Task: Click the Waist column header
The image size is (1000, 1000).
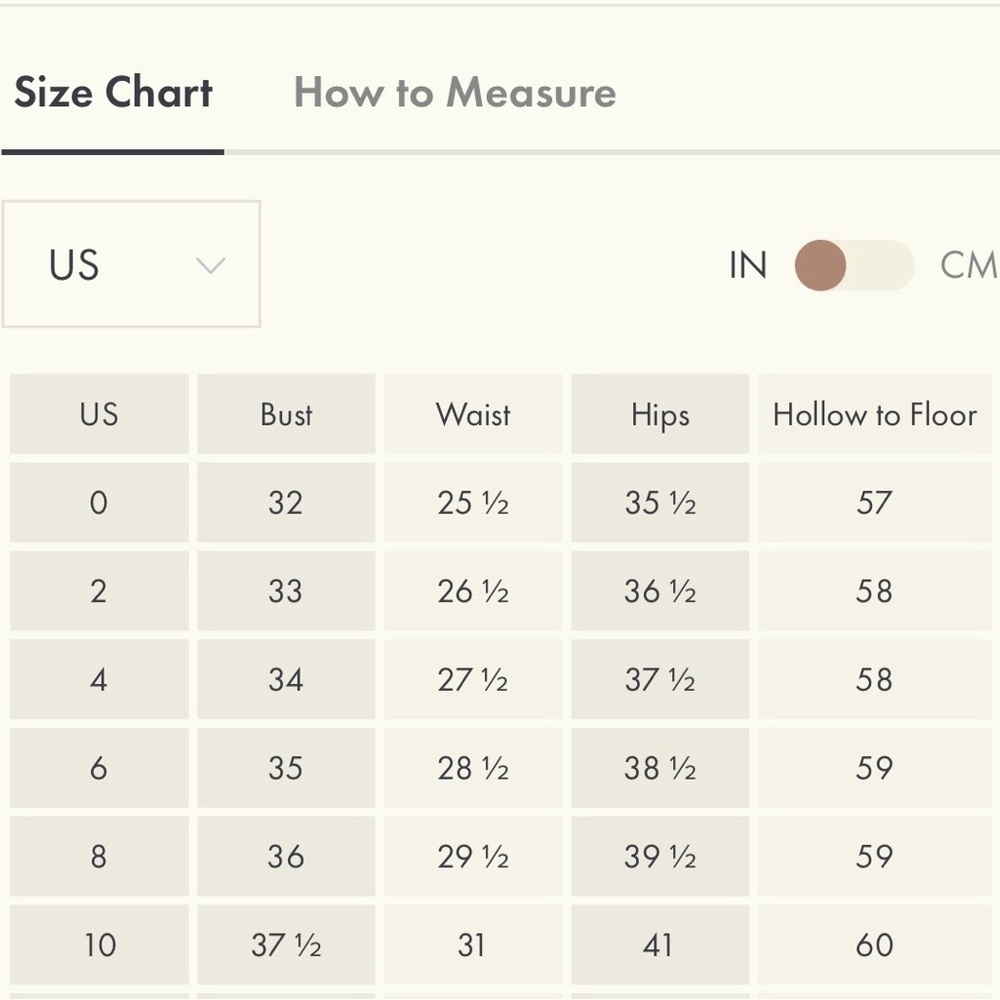Action: (x=473, y=414)
